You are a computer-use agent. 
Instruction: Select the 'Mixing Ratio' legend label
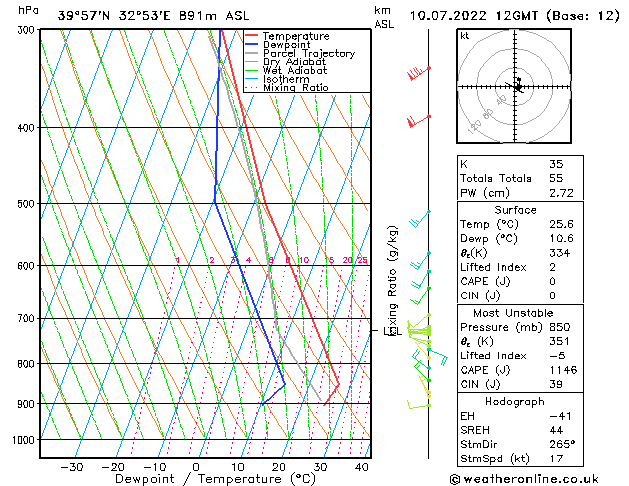296,88
